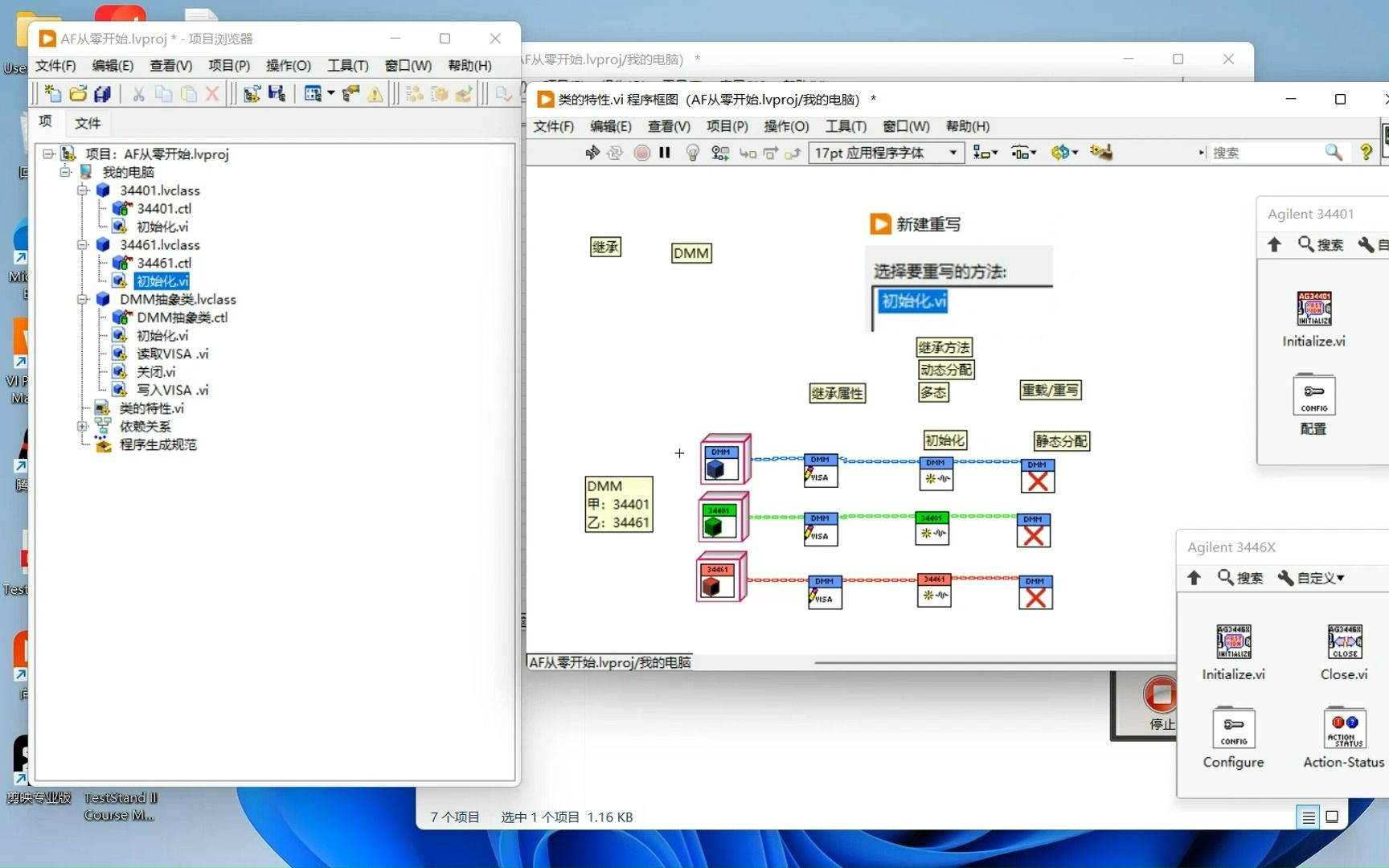The height and width of the screenshot is (868, 1389).
Task: Toggle Highlight Execution light bulb
Action: coord(692,153)
